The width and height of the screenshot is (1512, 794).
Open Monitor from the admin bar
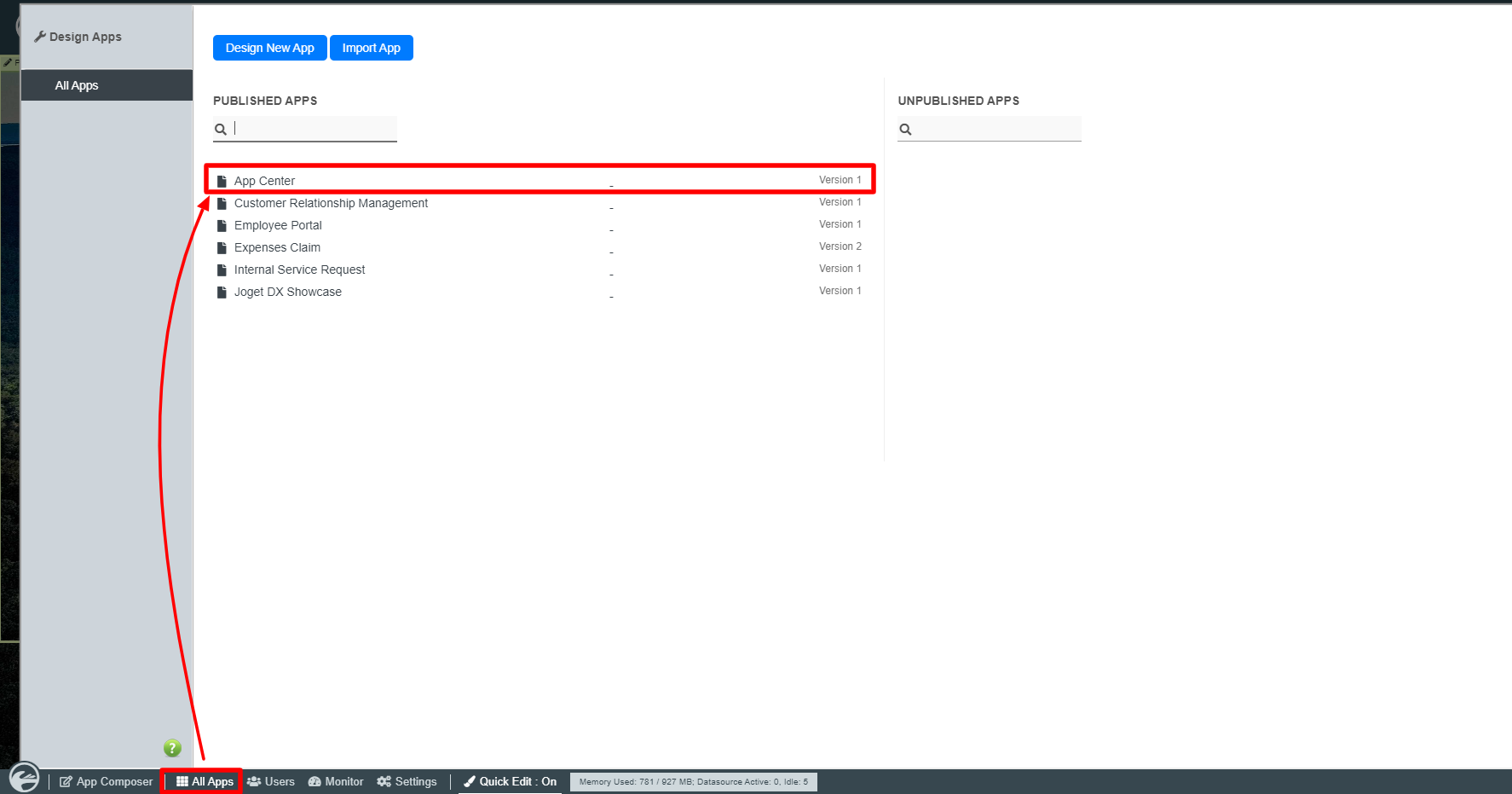[x=336, y=781]
